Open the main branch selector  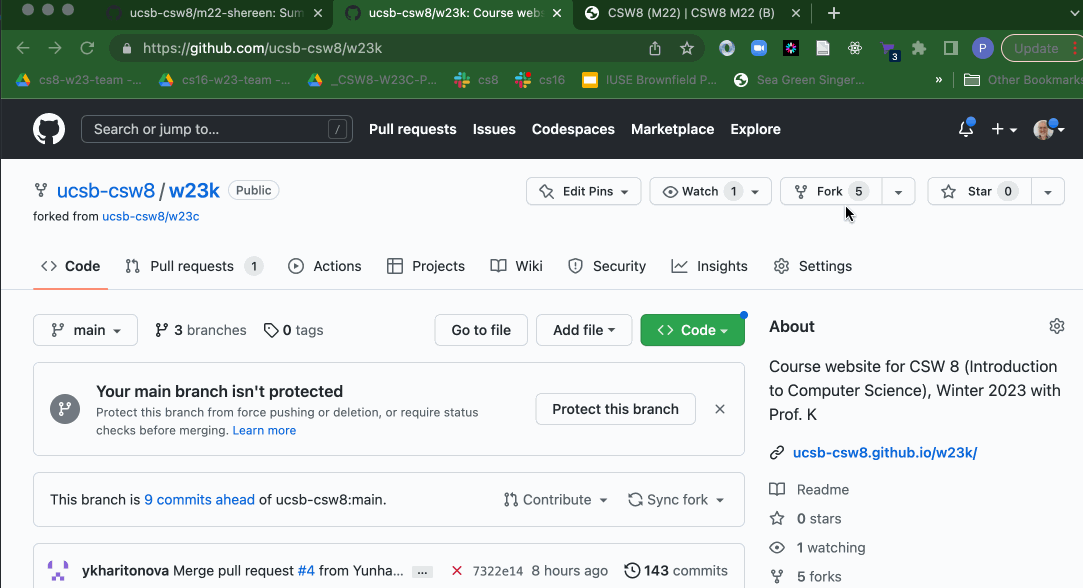point(86,330)
